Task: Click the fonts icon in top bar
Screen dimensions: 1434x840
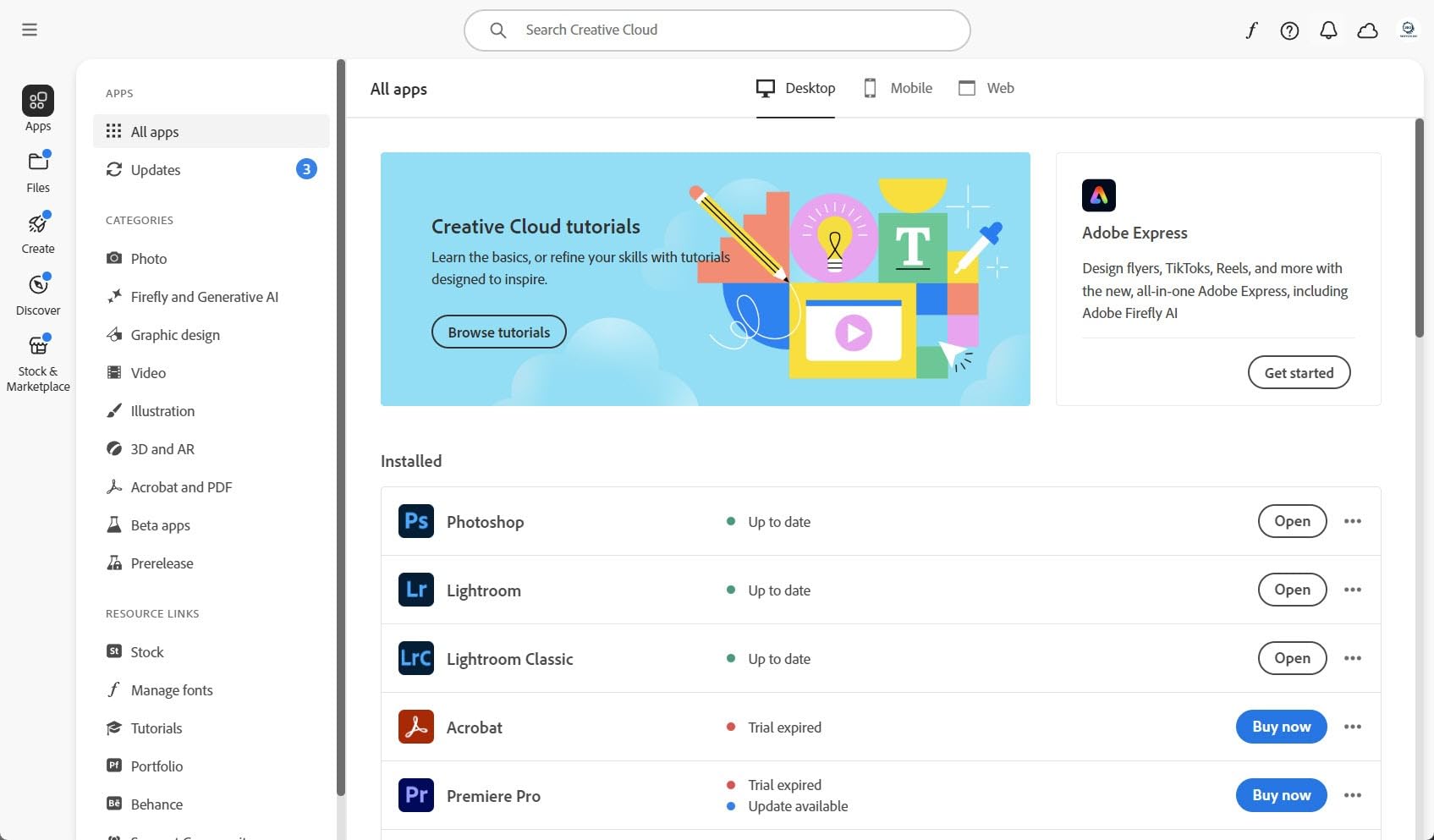Action: click(1251, 30)
